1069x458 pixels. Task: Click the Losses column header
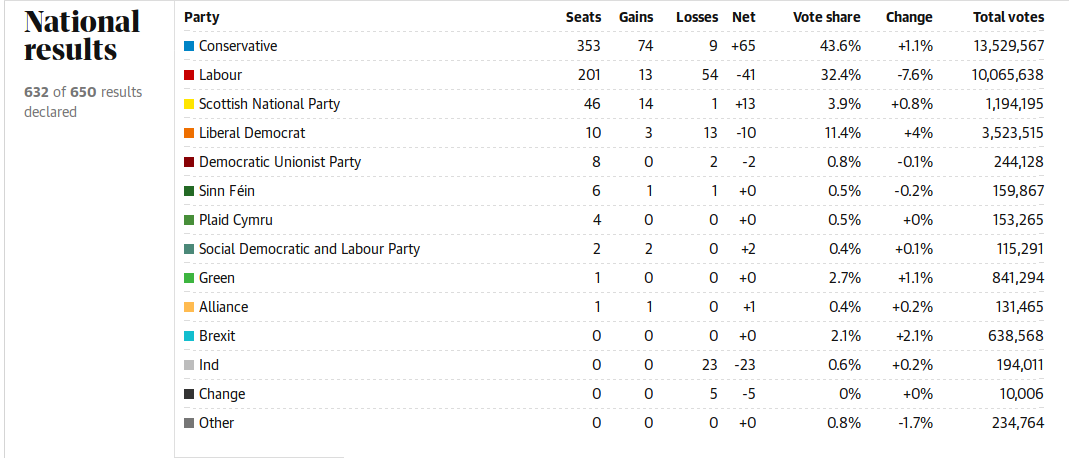click(696, 17)
